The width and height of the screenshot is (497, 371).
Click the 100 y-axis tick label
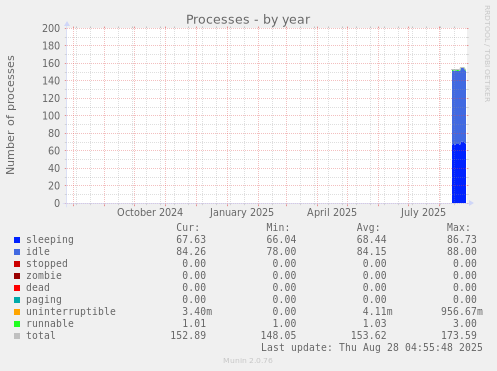[51, 116]
